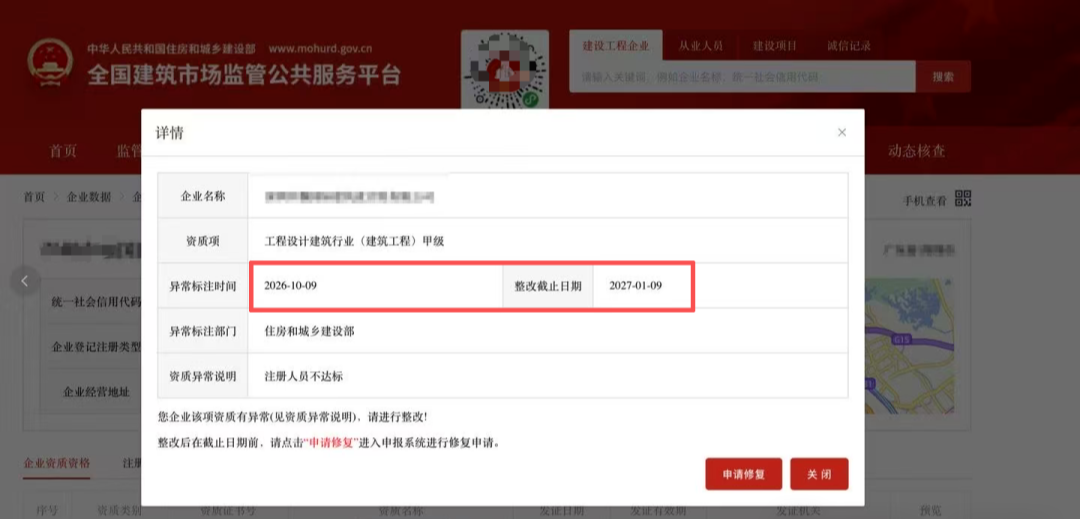The width and height of the screenshot is (1080, 519).
Task: Click the left carousel arrow icon
Action: pos(25,281)
